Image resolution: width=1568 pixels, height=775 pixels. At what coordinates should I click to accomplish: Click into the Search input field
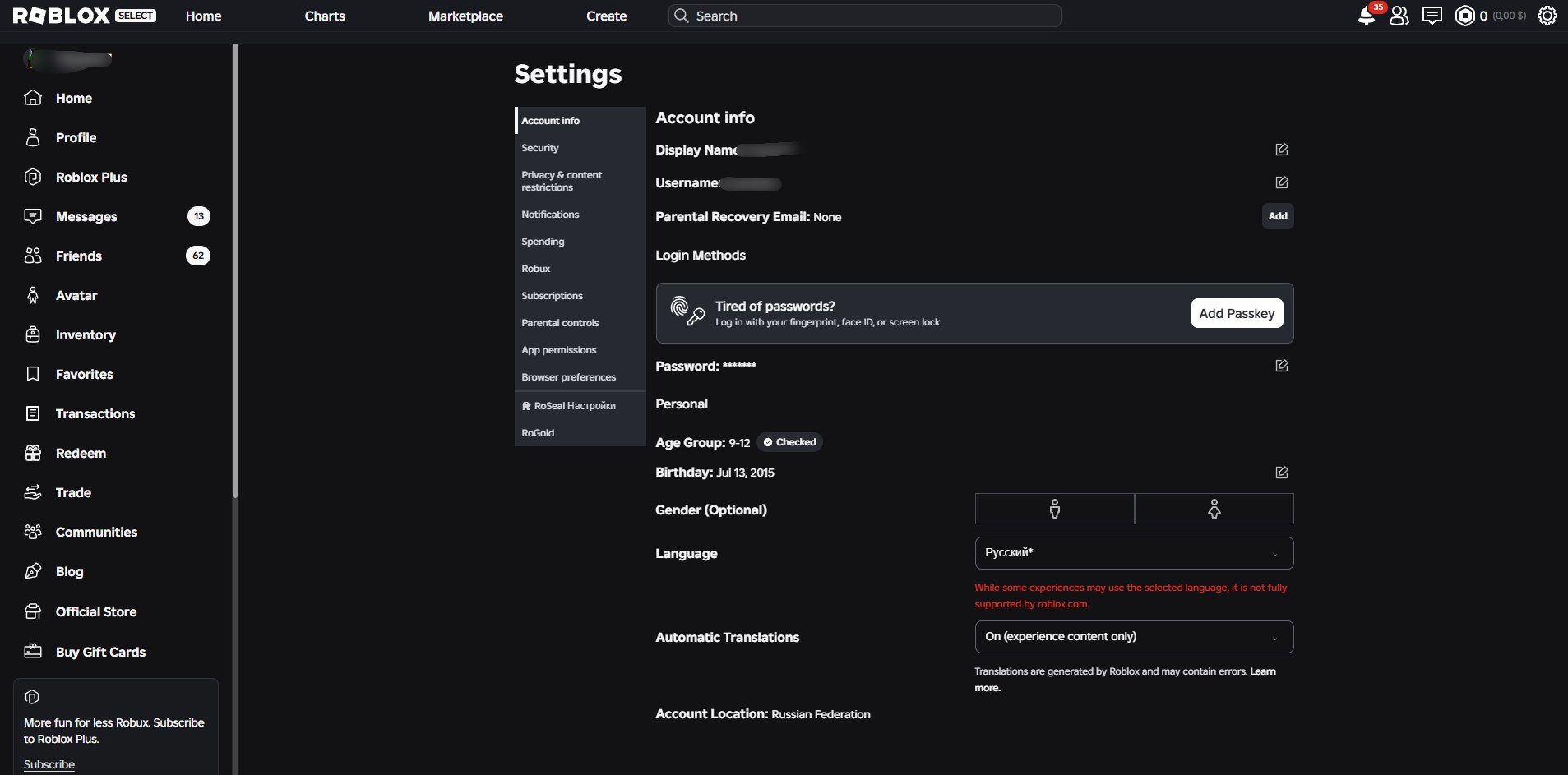(865, 16)
